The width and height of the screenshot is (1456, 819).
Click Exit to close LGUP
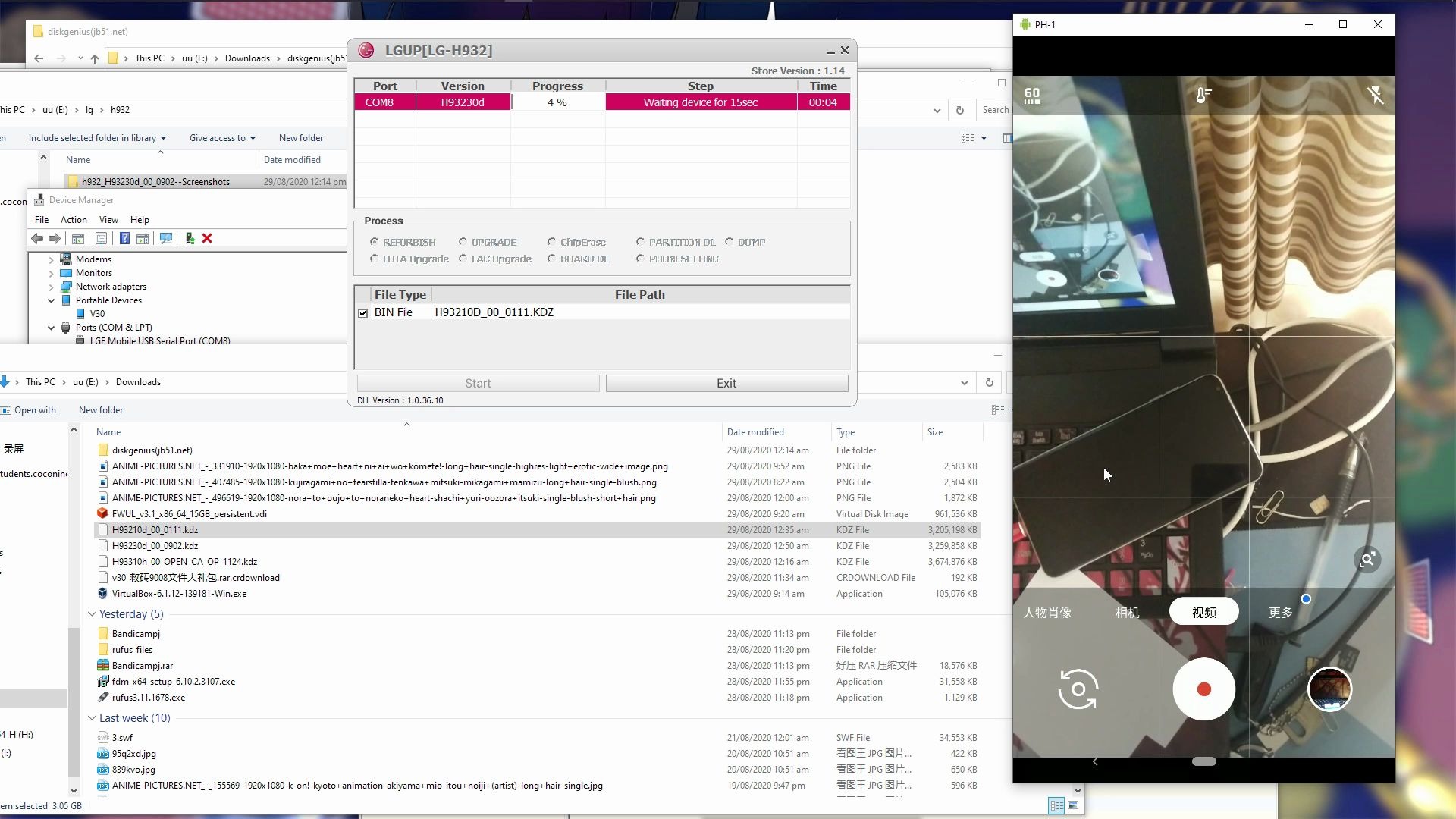(x=726, y=383)
